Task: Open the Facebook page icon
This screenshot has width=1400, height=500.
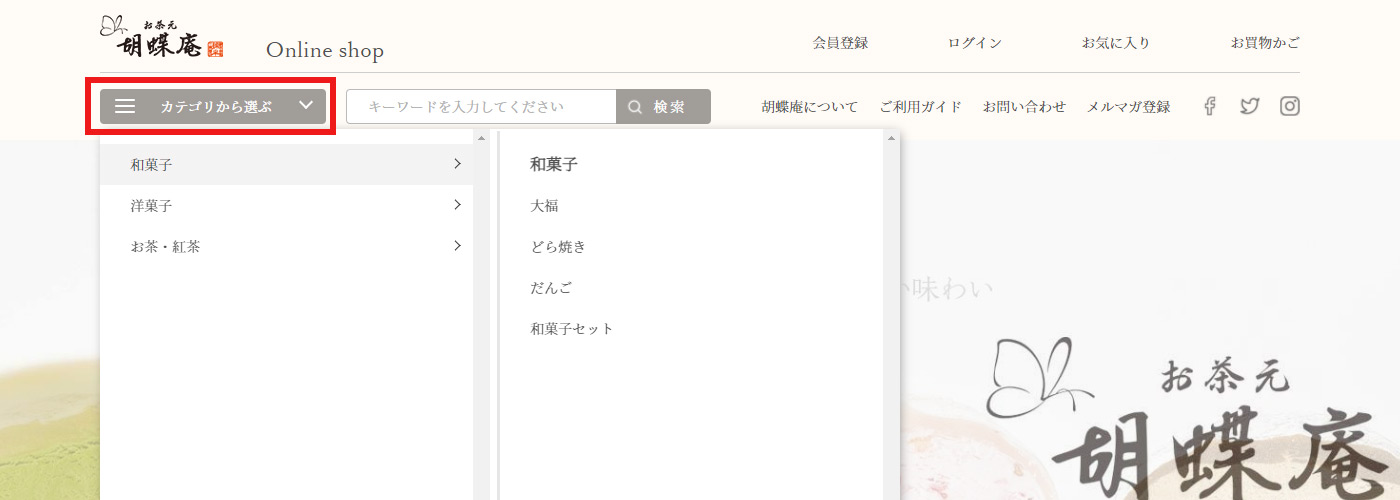Action: tap(1209, 106)
